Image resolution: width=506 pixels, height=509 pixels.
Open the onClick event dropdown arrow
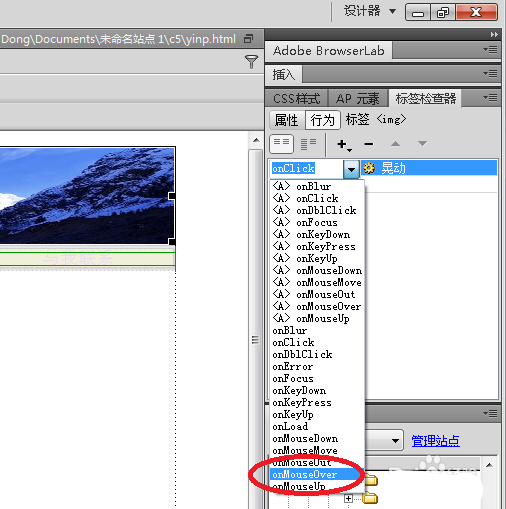(x=351, y=169)
